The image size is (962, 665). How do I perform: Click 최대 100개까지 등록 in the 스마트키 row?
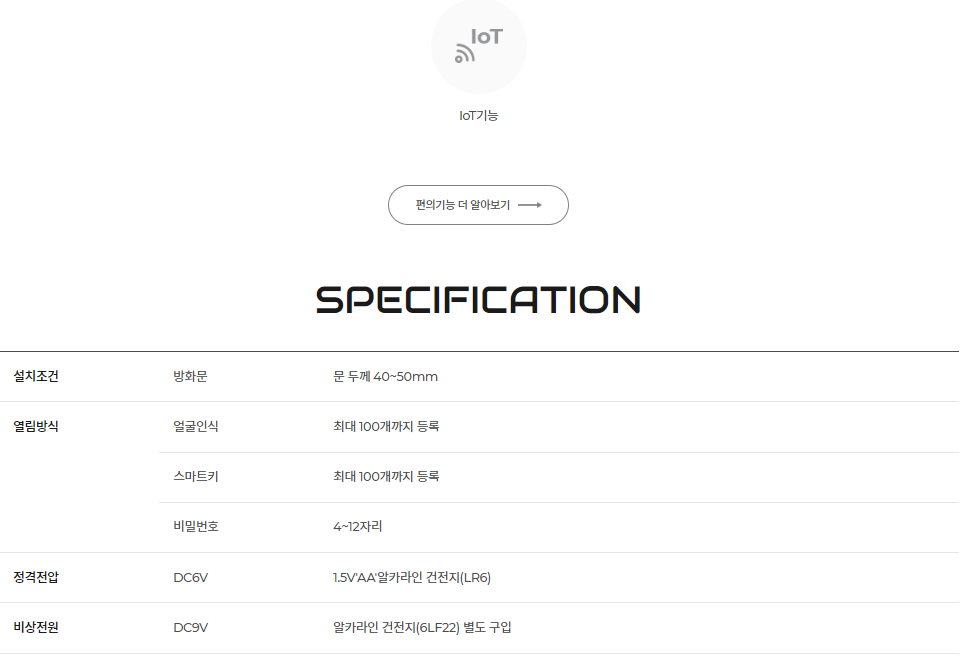click(x=386, y=477)
